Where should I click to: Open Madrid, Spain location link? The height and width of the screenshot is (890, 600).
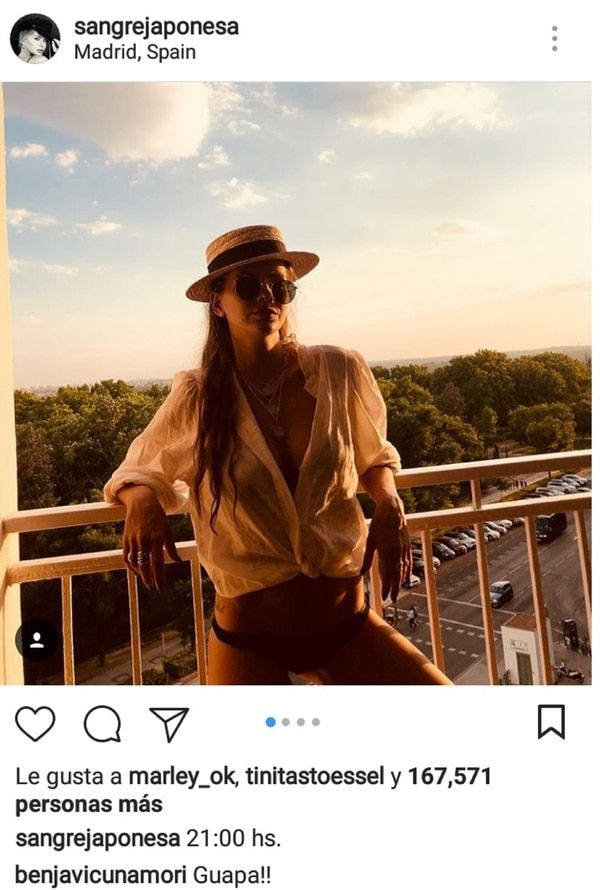pyautogui.click(x=134, y=52)
